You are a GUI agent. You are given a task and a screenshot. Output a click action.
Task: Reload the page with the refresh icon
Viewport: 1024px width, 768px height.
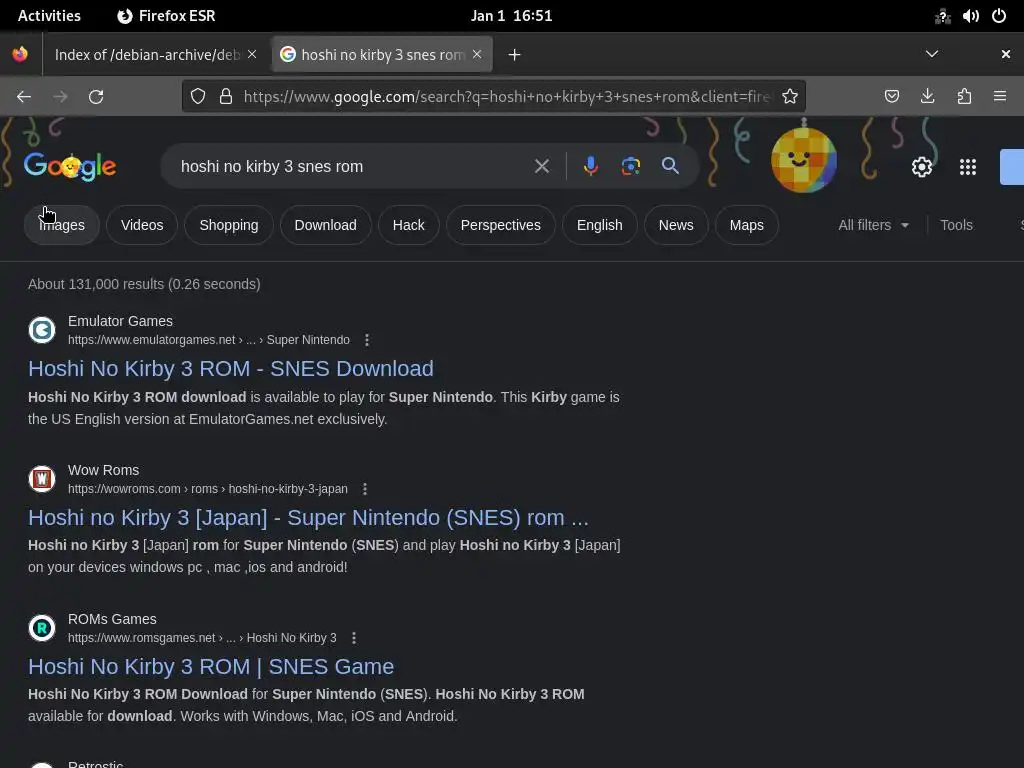(96, 97)
